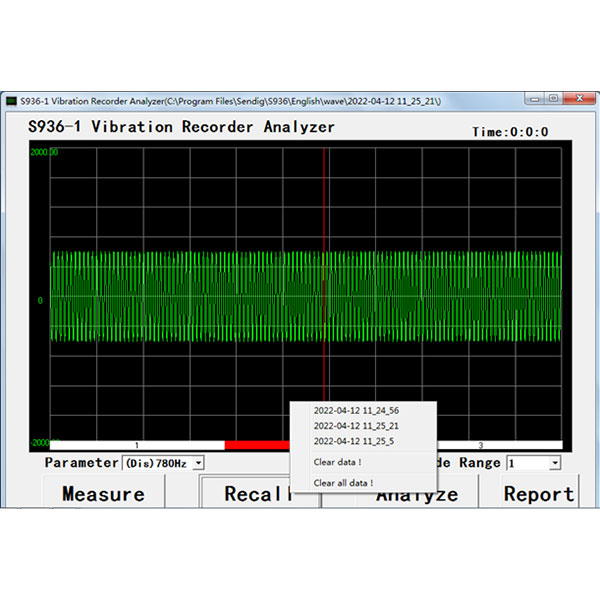Expand the Range dropdown showing 1

pyautogui.click(x=554, y=463)
